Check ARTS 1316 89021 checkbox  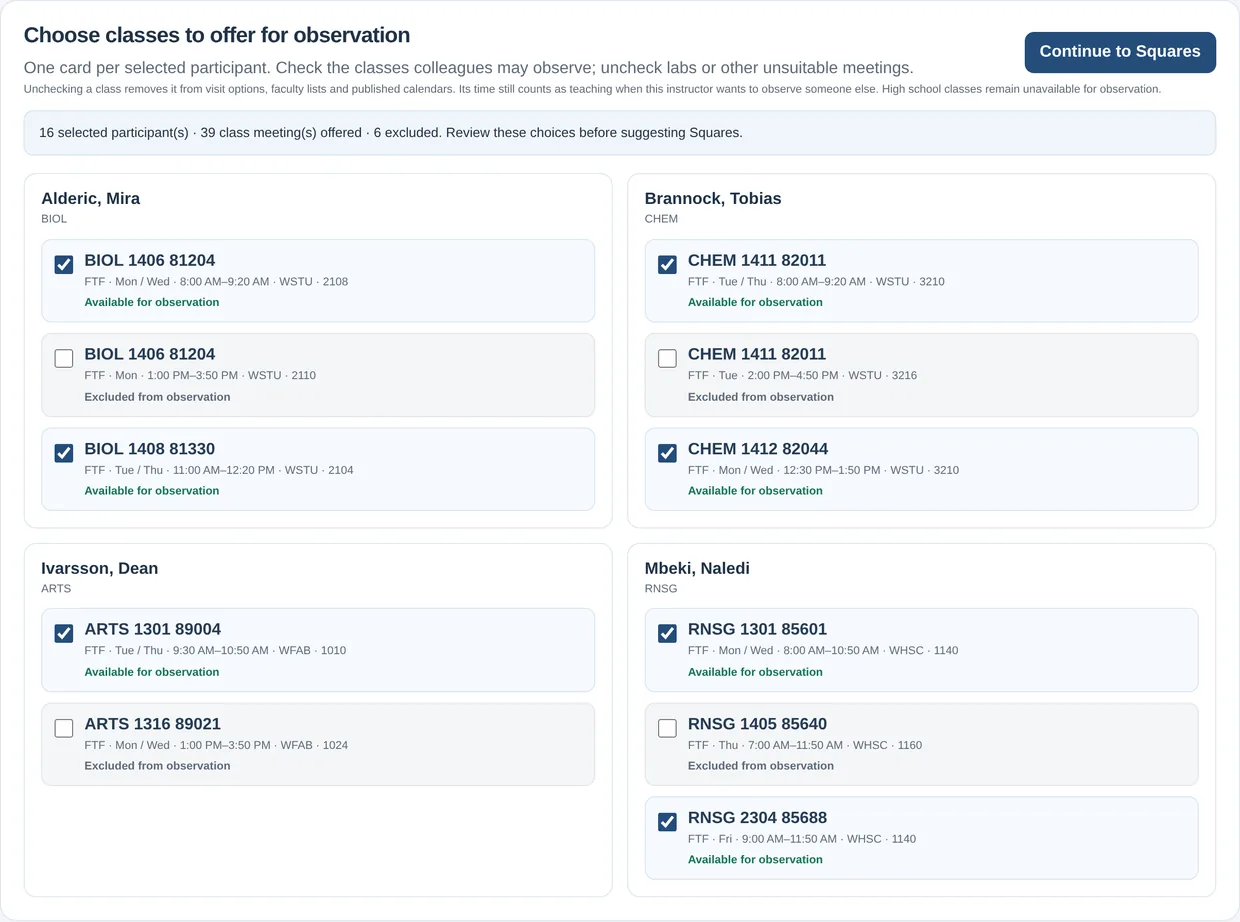coord(64,728)
